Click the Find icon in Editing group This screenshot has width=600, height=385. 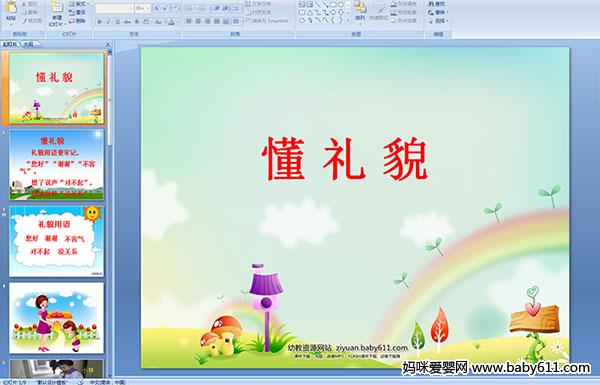click(437, 4)
